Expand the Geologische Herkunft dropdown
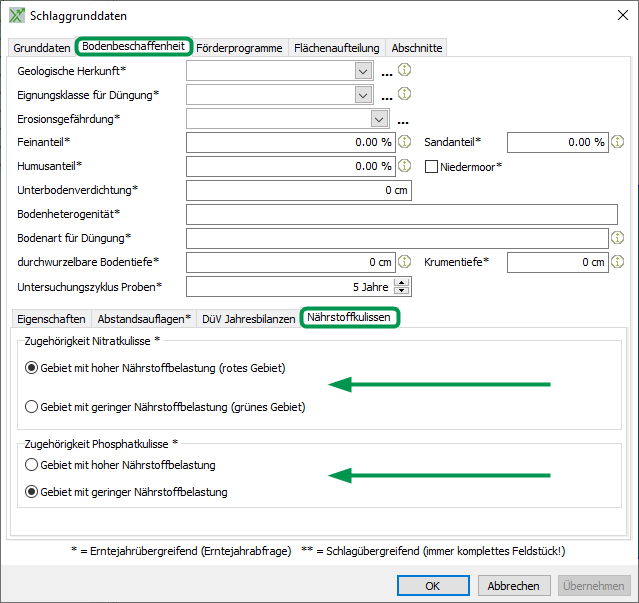This screenshot has width=639, height=603. click(363, 71)
